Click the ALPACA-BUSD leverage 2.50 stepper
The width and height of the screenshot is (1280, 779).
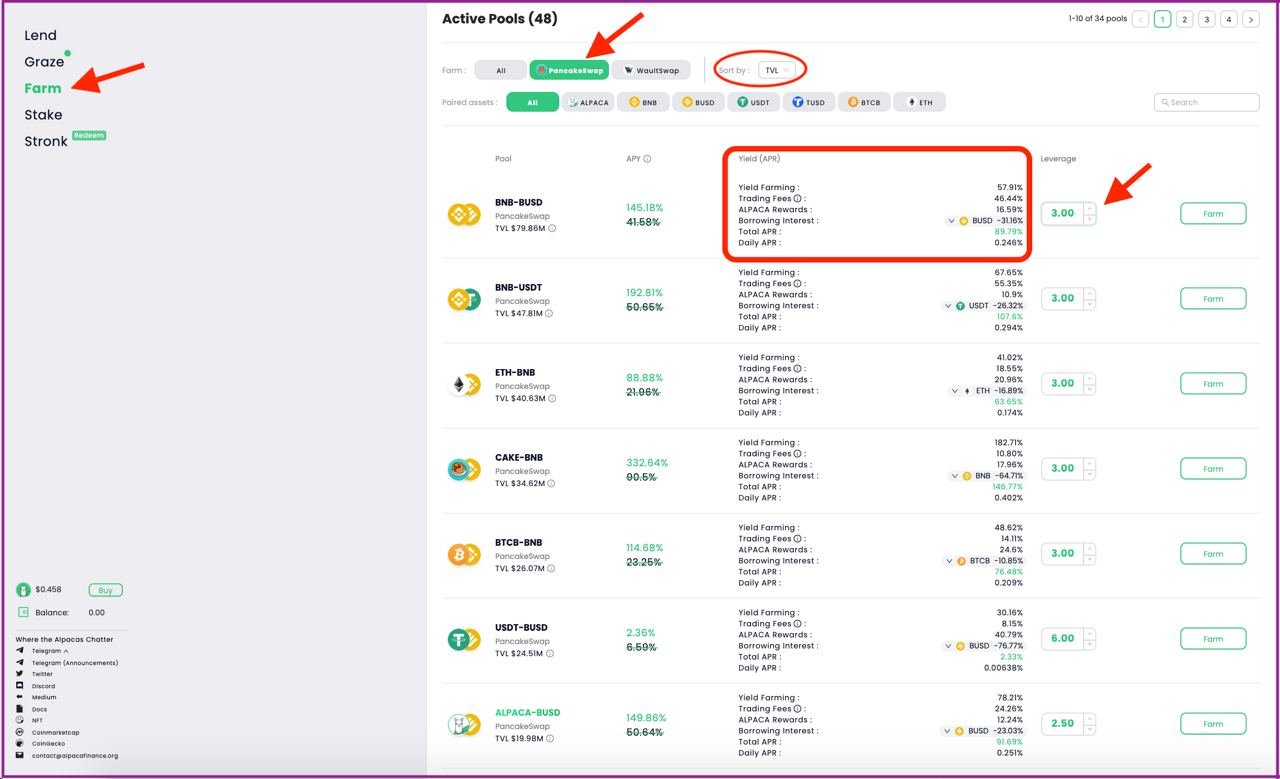tap(1068, 723)
